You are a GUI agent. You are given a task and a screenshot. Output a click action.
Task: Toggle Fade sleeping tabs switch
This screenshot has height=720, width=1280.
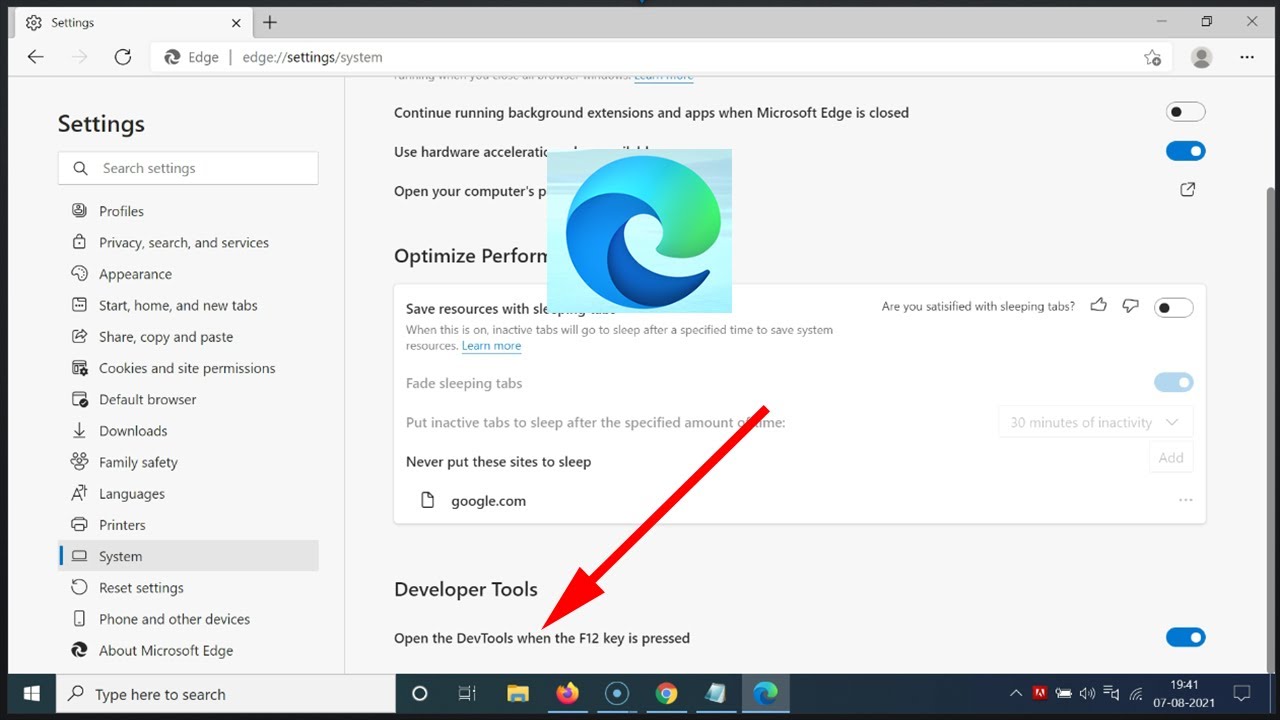point(1174,382)
